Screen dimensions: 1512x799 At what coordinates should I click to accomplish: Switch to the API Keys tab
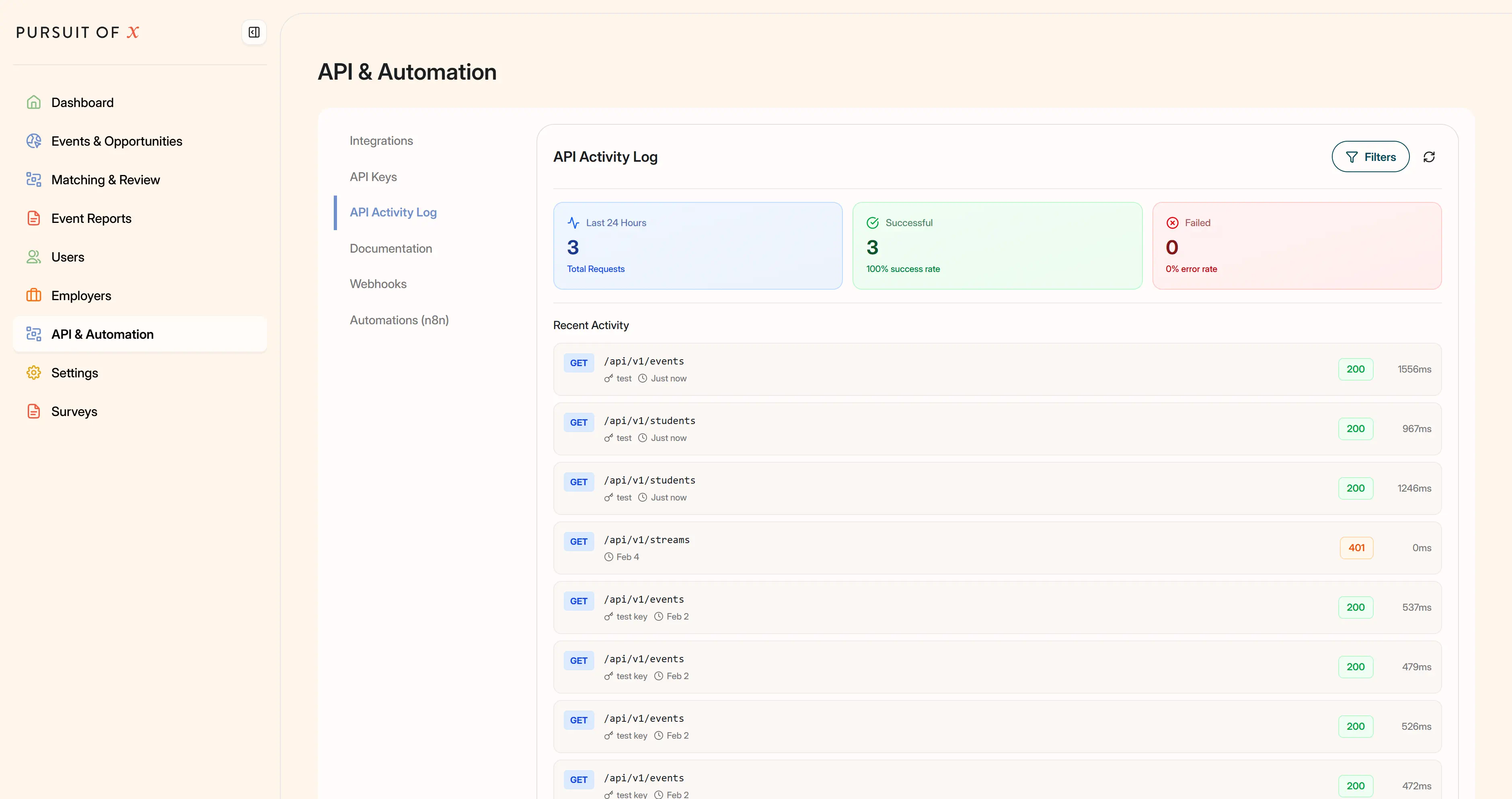coord(373,177)
